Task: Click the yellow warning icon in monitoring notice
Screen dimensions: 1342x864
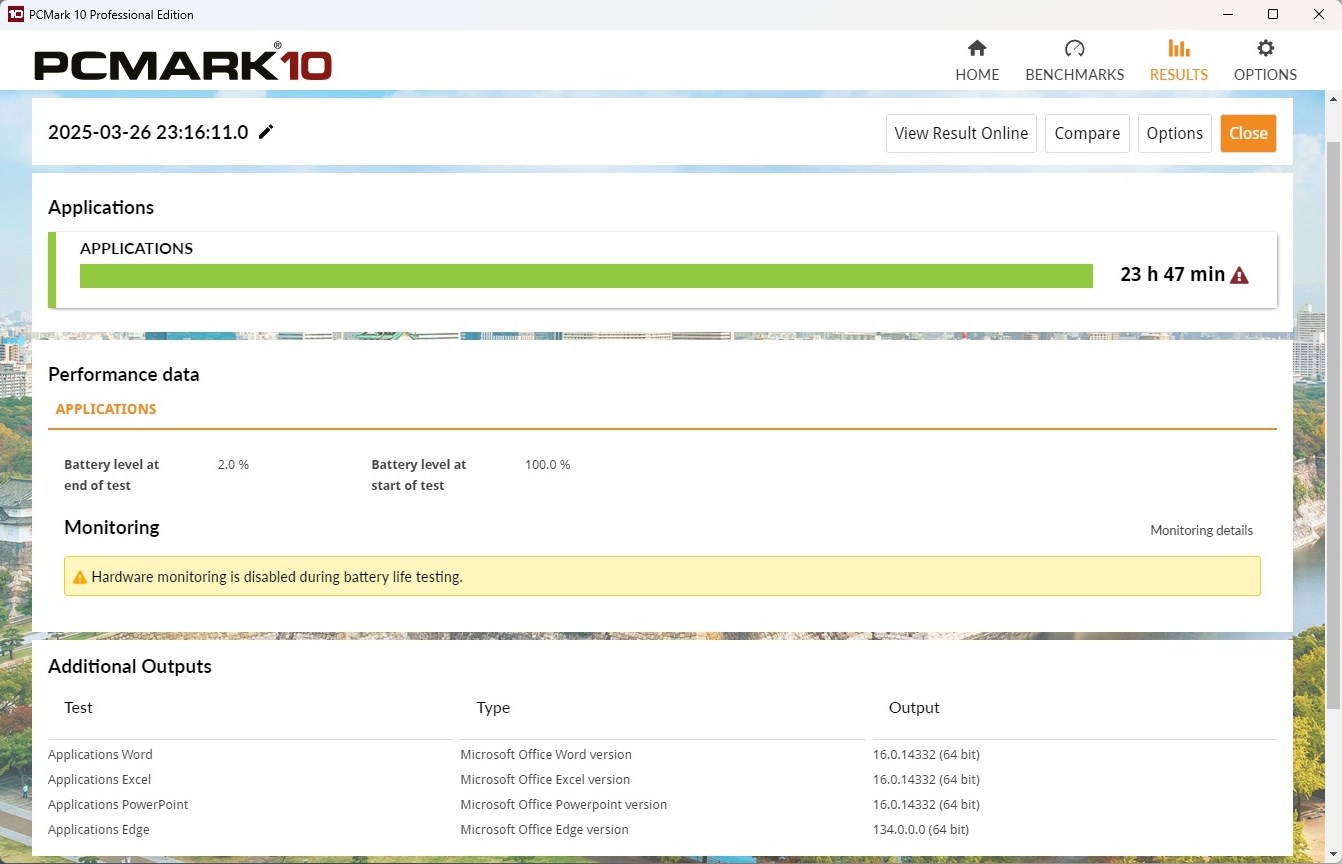Action: pyautogui.click(x=80, y=577)
